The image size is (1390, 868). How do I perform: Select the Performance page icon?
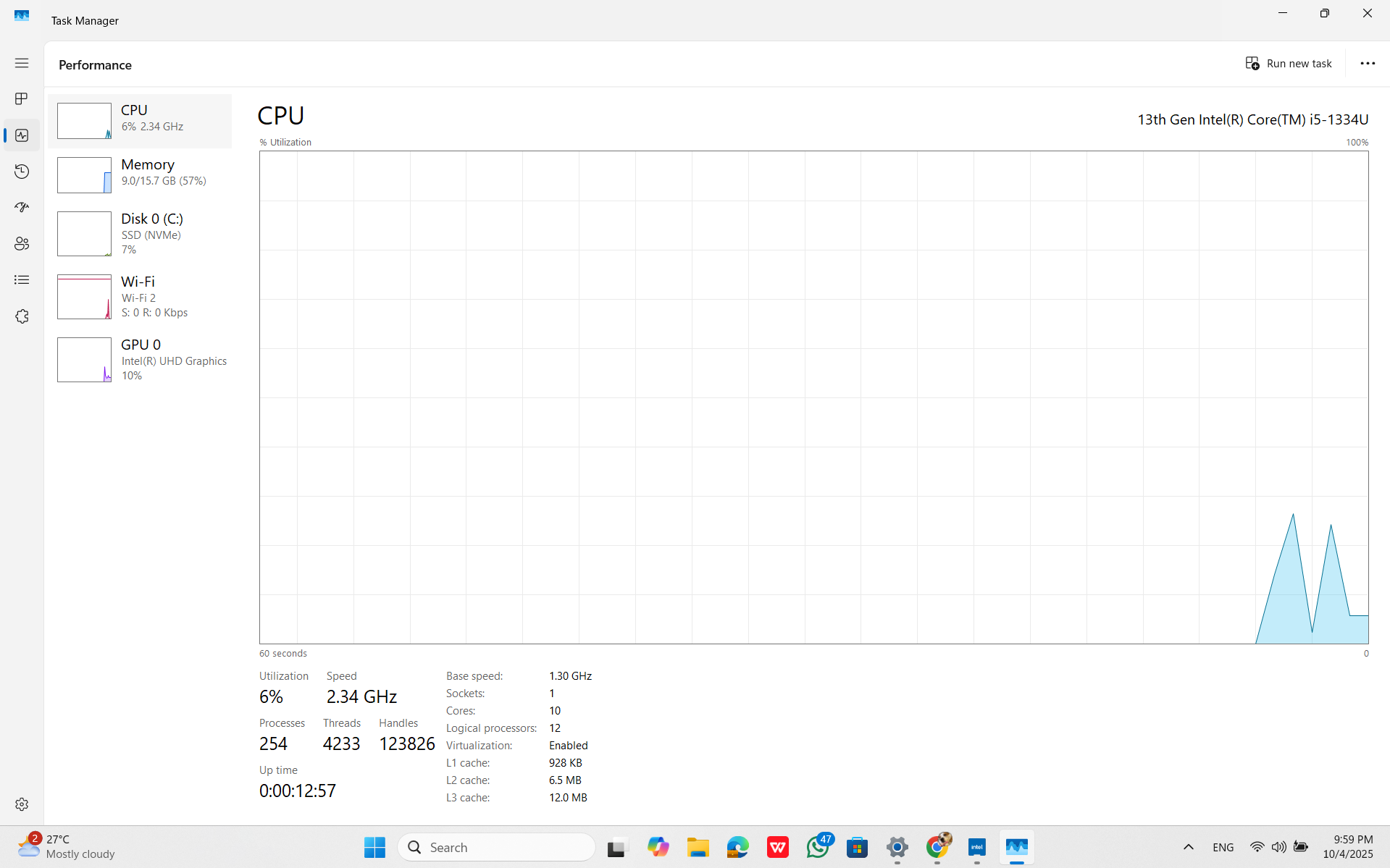[x=22, y=135]
